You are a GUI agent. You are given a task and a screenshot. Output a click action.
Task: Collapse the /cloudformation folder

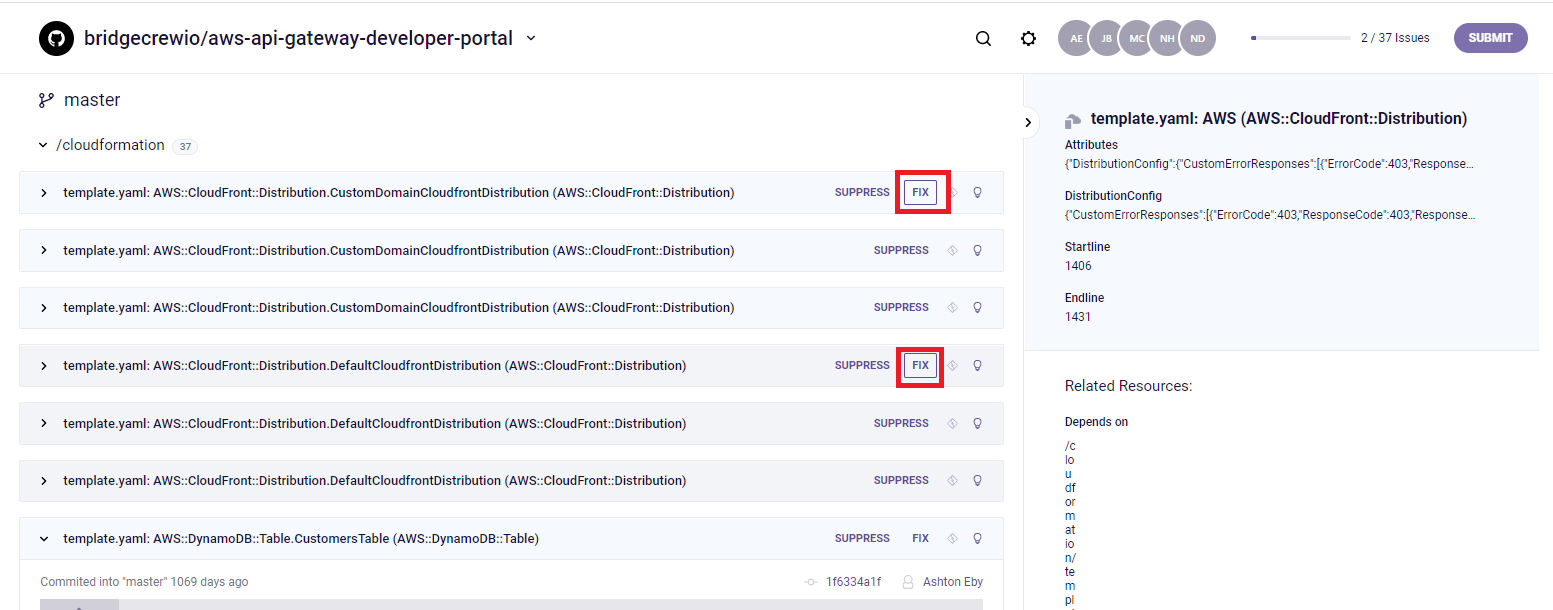43,145
